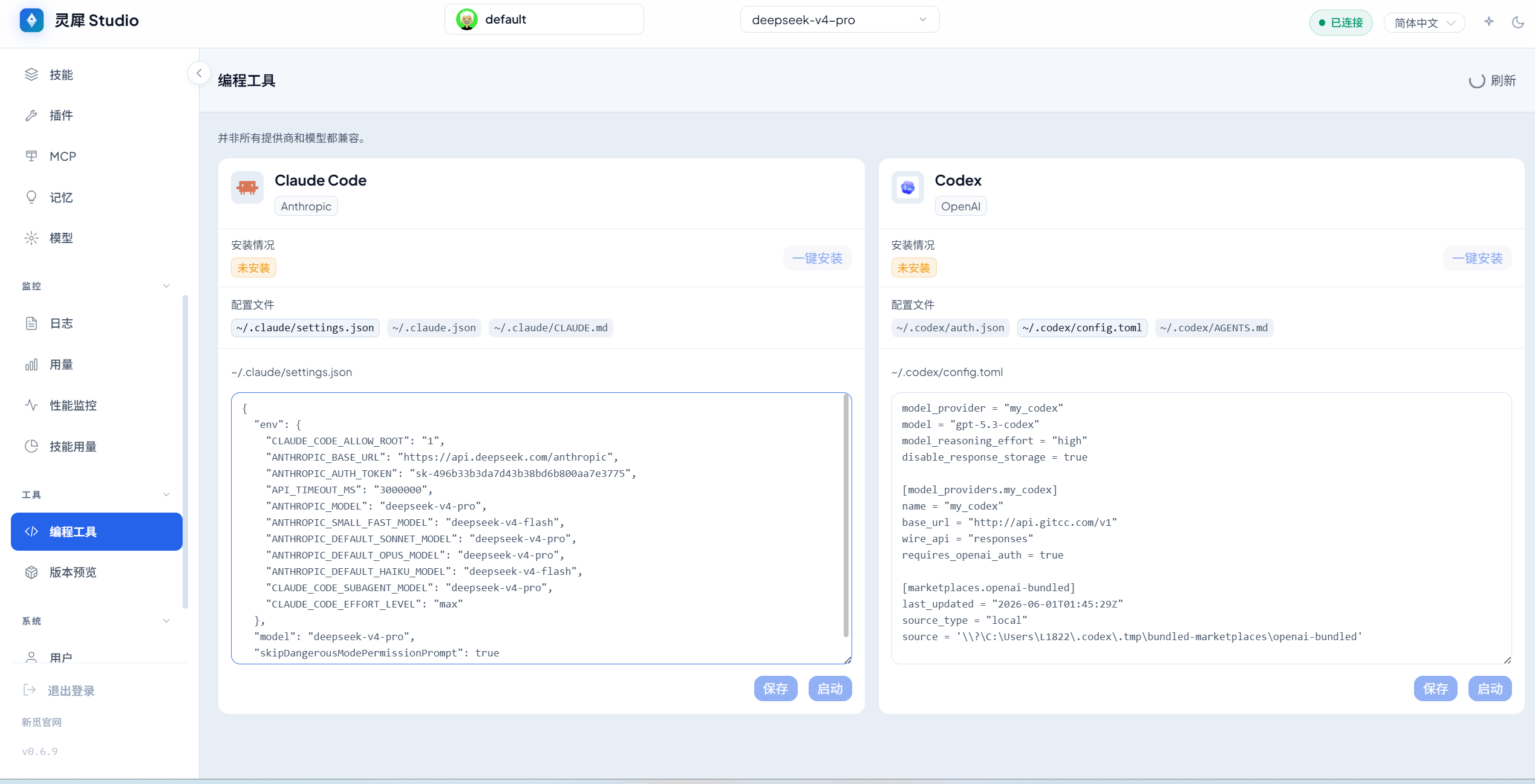Open the default profile selector

tap(544, 19)
